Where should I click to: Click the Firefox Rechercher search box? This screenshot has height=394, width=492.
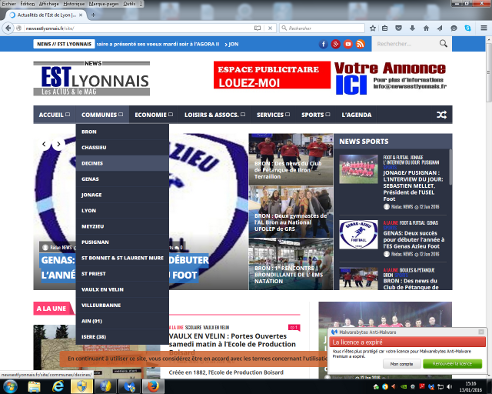pos(322,28)
